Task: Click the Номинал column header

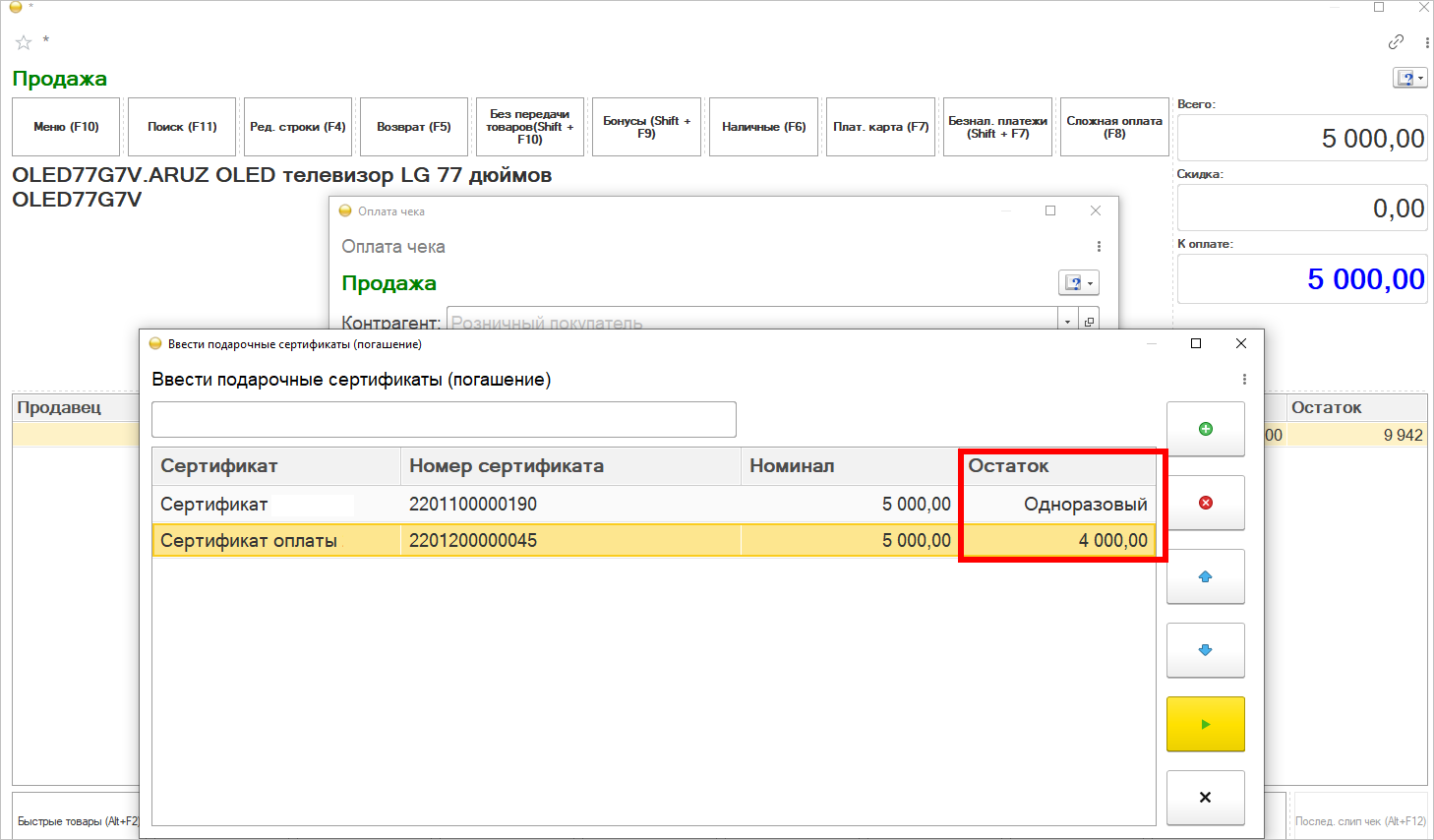Action: point(851,466)
